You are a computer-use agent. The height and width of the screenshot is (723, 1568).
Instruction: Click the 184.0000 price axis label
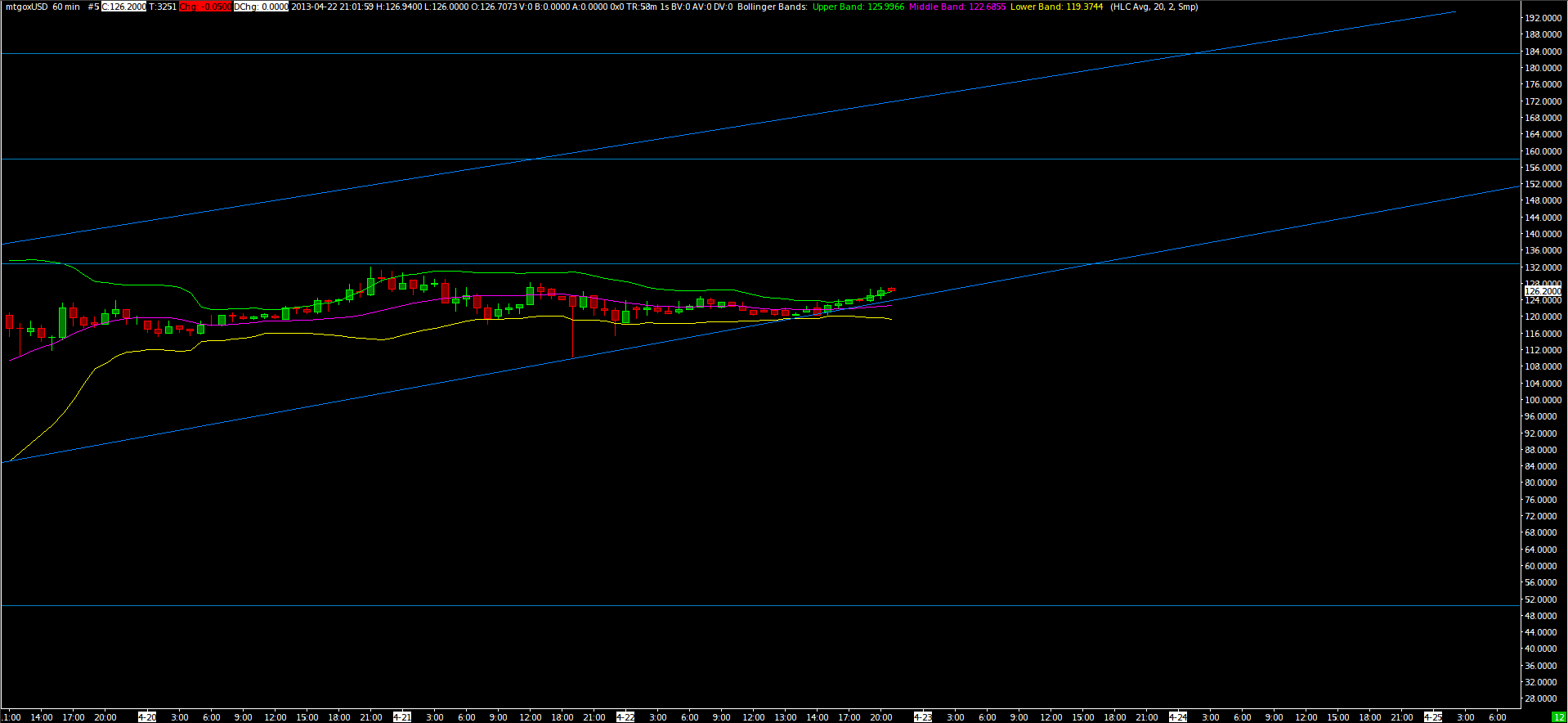(1543, 52)
